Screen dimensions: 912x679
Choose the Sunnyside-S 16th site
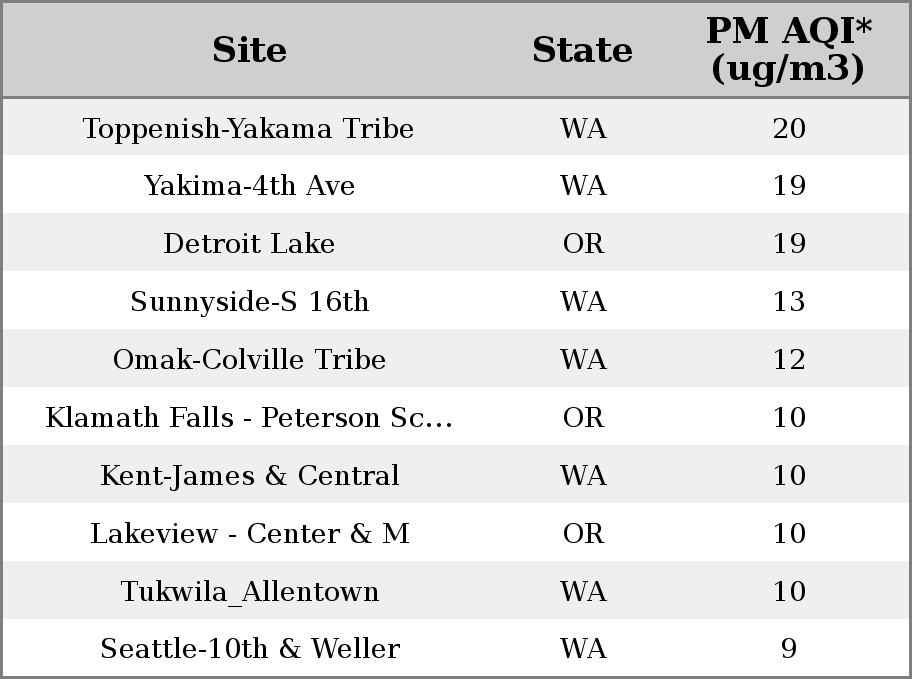250,302
